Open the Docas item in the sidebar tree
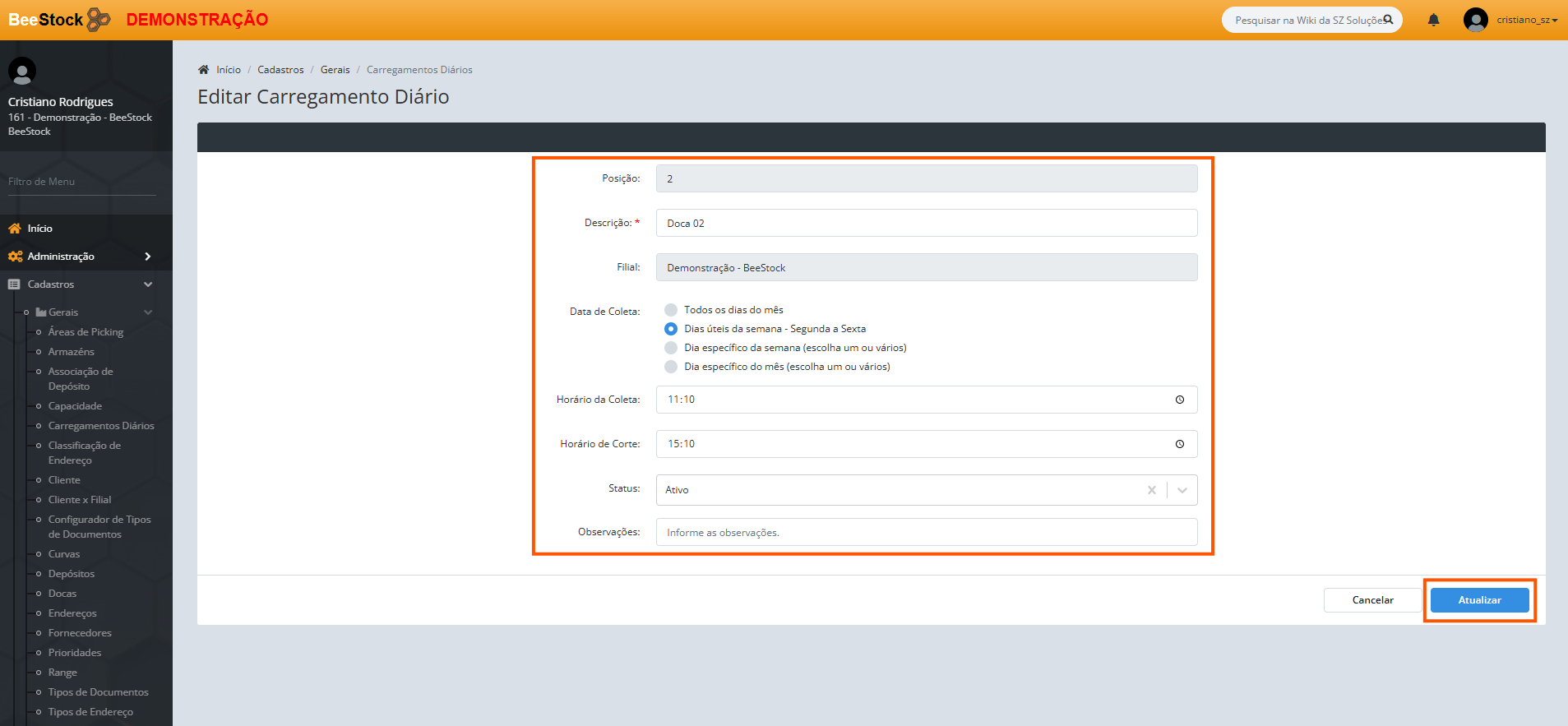Image resolution: width=1568 pixels, height=726 pixels. pyautogui.click(x=62, y=594)
